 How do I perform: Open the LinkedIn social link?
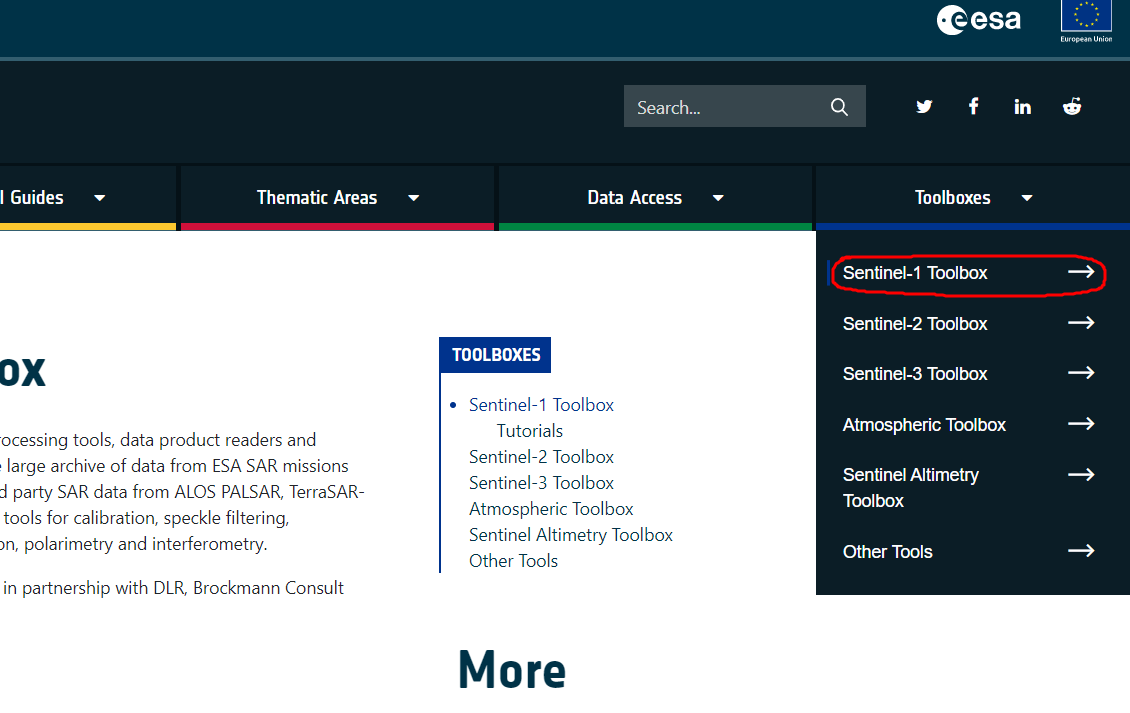(1023, 107)
